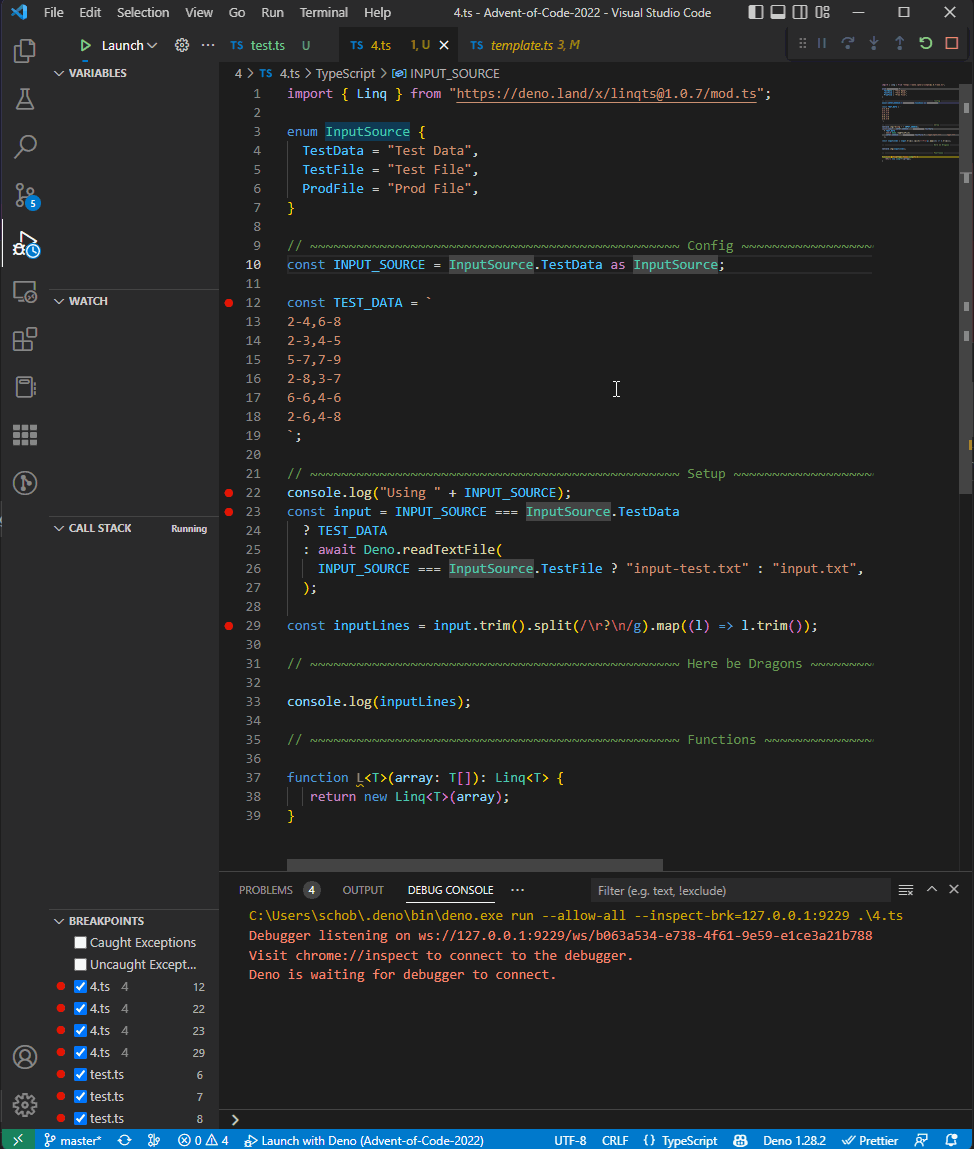The width and height of the screenshot is (974, 1149).
Task: Open the Accounts menu
Action: pyautogui.click(x=25, y=1057)
